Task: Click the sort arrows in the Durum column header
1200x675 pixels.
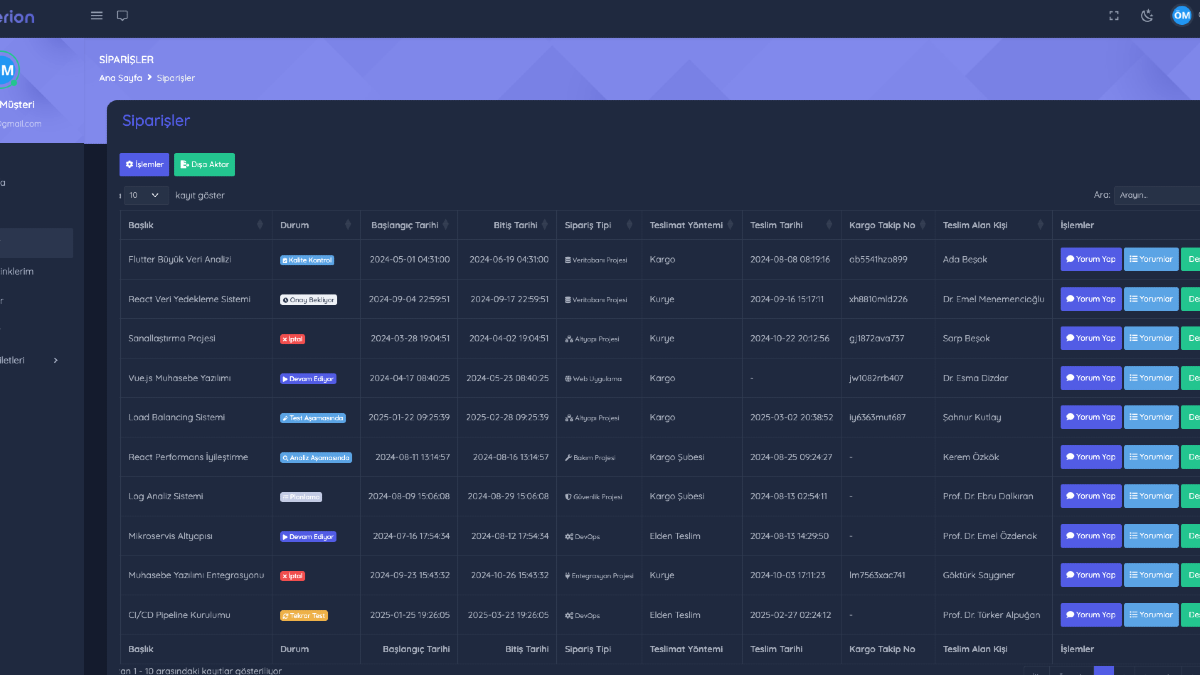Action: pos(348,225)
